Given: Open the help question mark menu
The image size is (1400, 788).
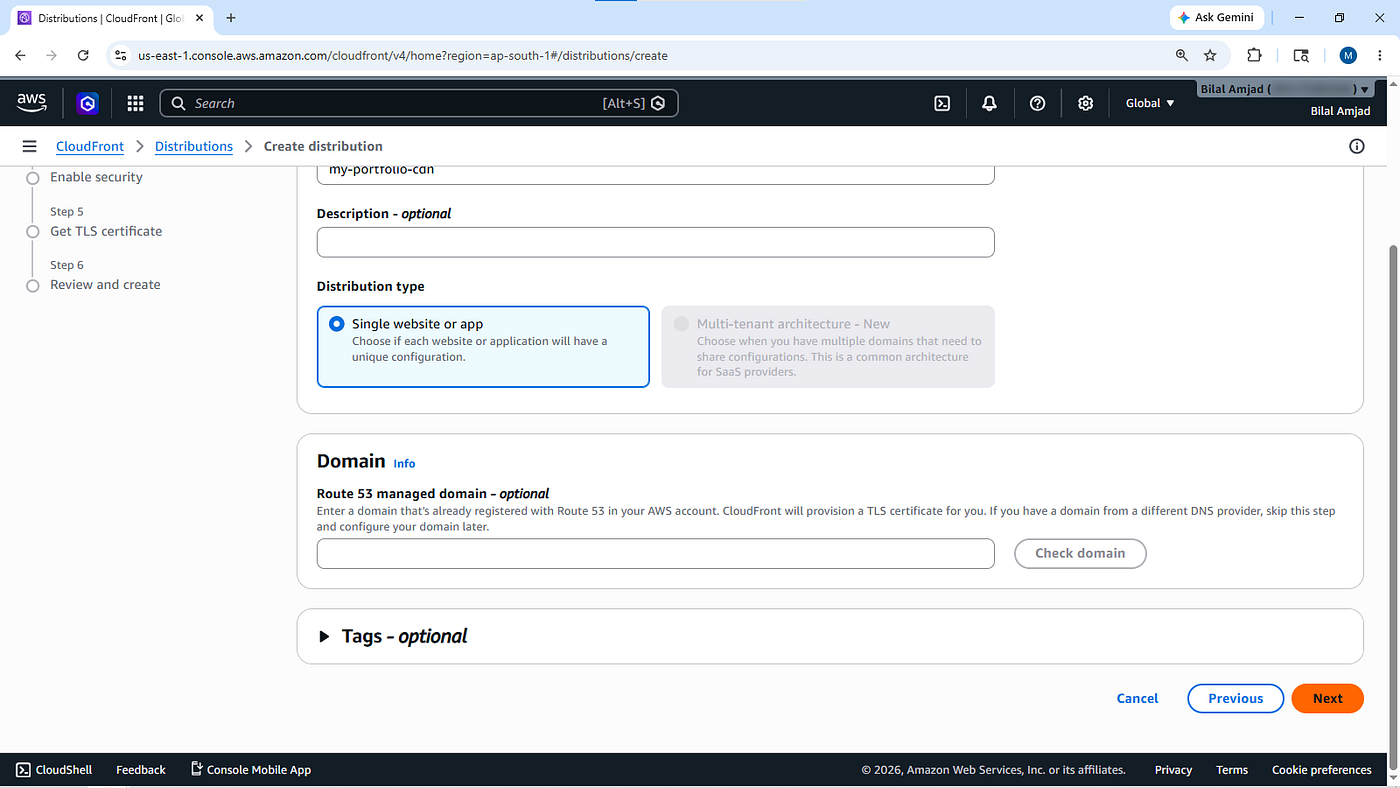Looking at the screenshot, I should tap(1037, 103).
